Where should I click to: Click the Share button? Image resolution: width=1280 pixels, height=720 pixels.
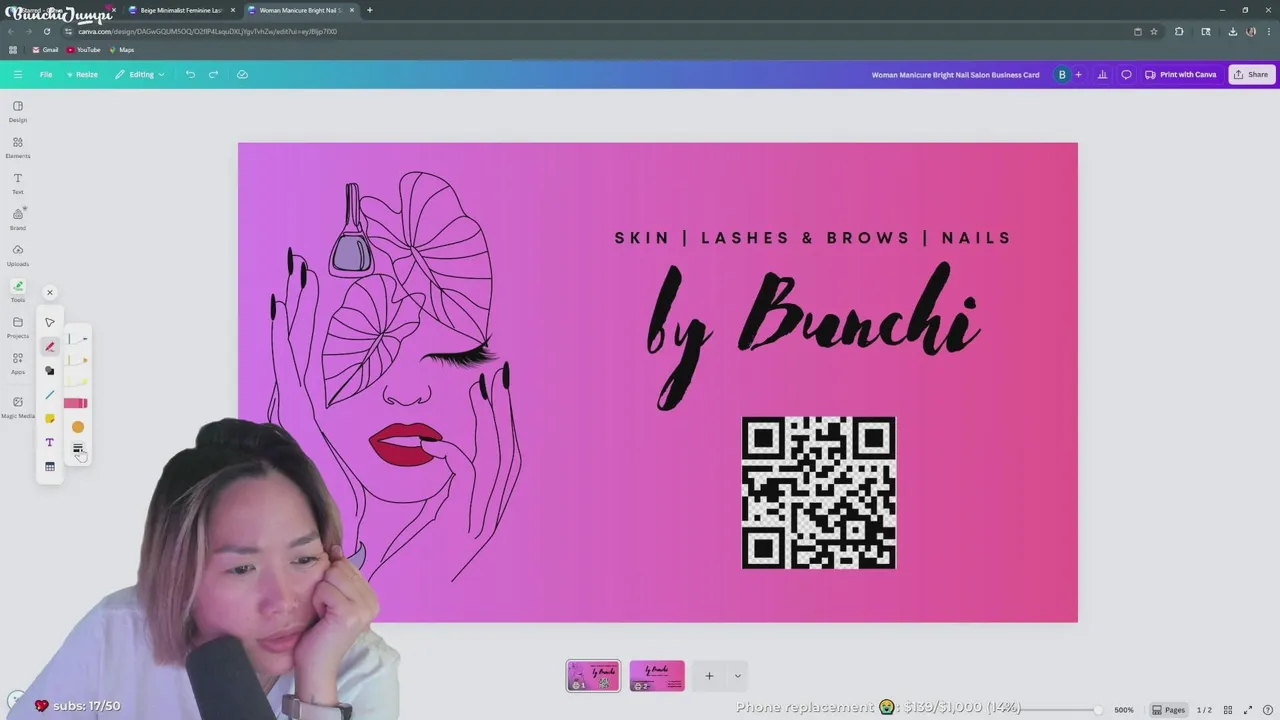pyautogui.click(x=1251, y=74)
